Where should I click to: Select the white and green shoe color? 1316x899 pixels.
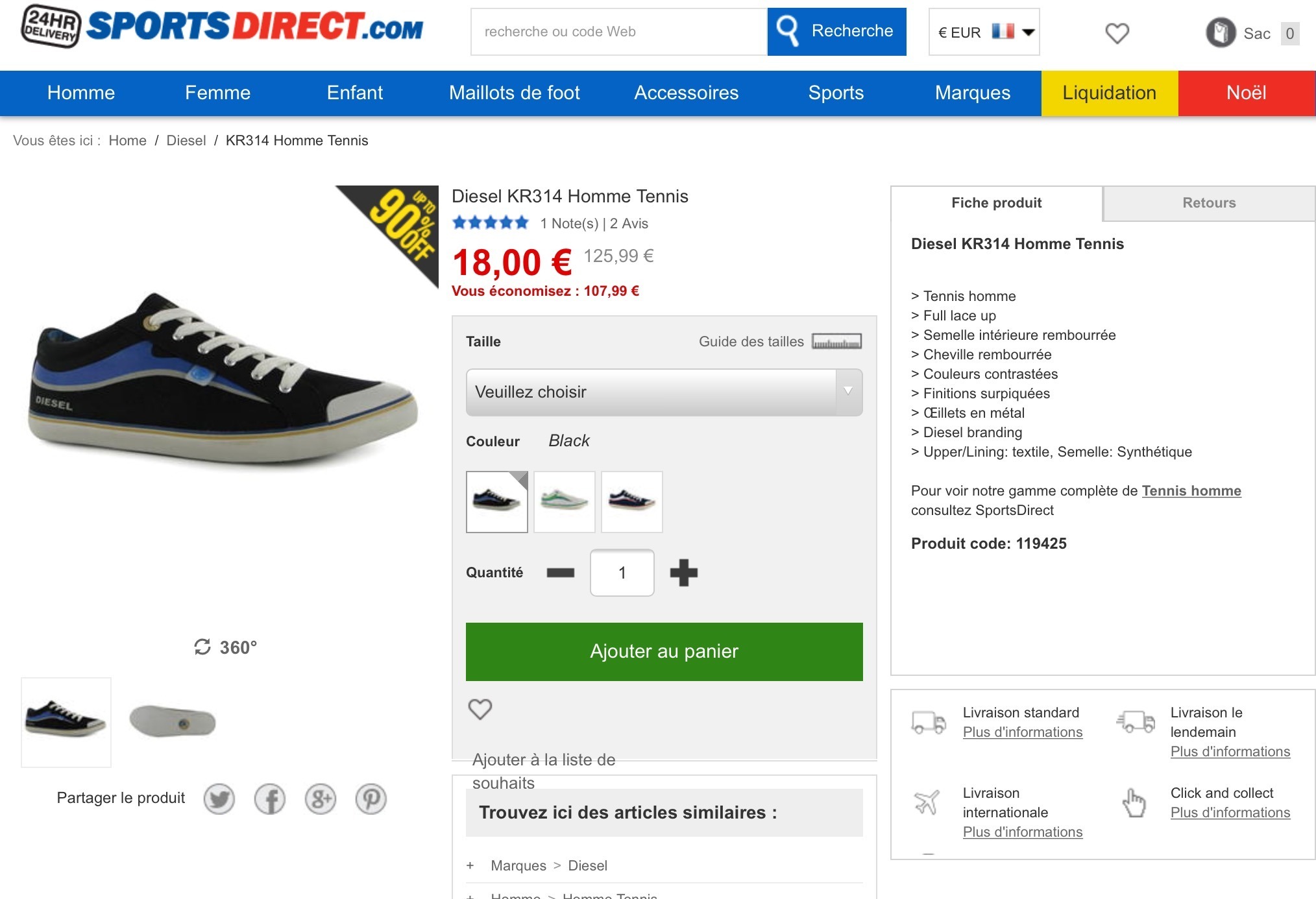point(564,502)
